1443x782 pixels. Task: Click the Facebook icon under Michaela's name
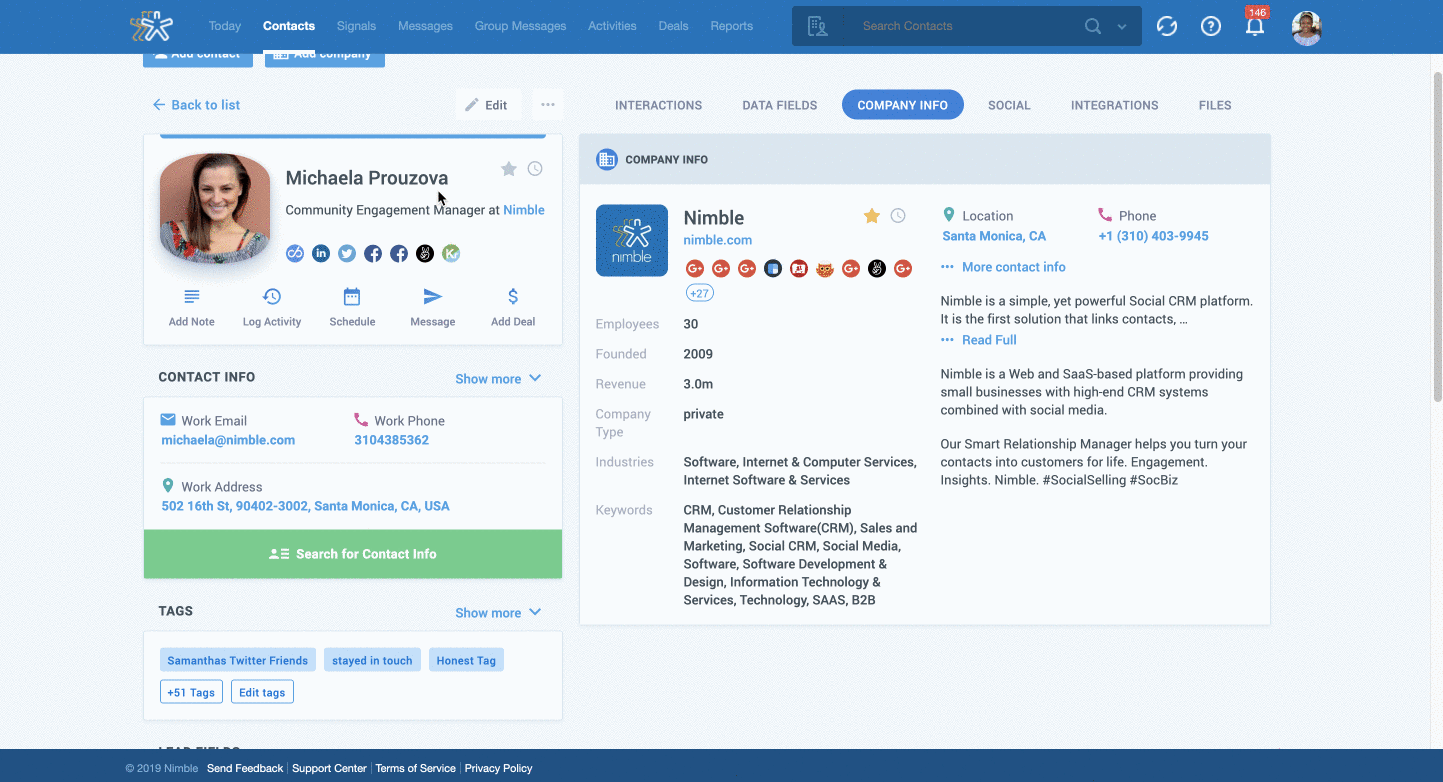click(373, 253)
